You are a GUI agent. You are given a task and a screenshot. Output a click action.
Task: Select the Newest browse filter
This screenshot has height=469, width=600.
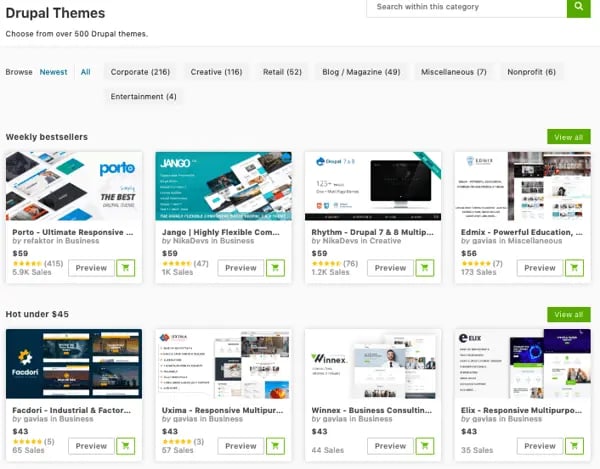[x=54, y=72]
